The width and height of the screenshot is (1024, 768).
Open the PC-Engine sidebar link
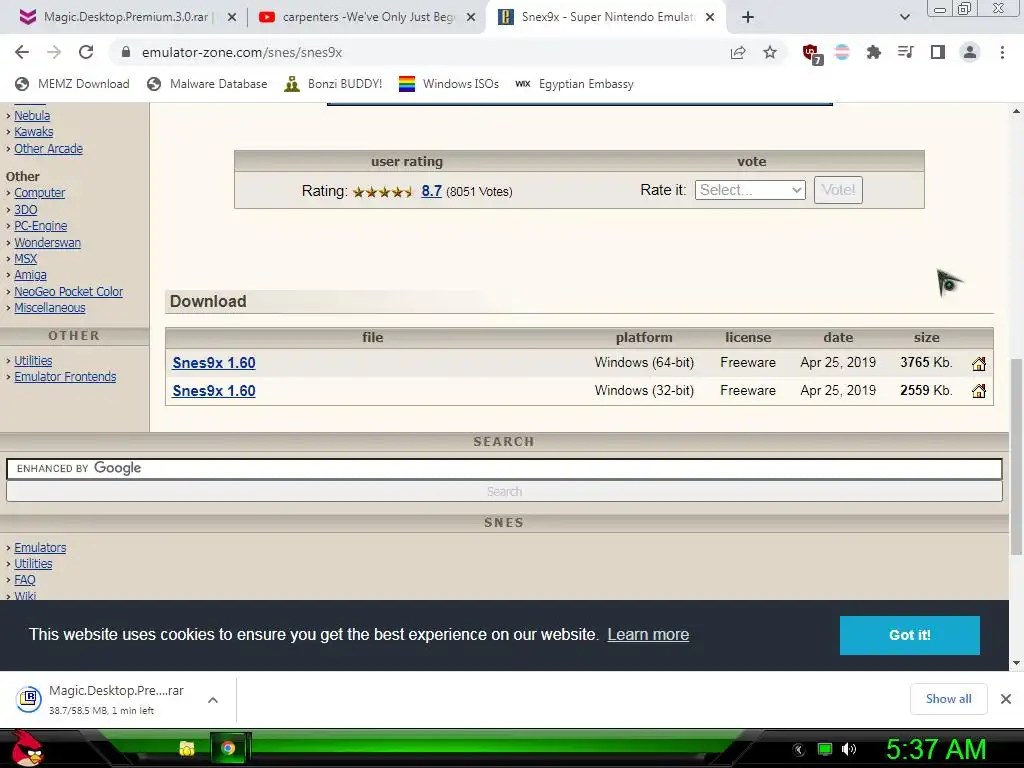pos(40,226)
